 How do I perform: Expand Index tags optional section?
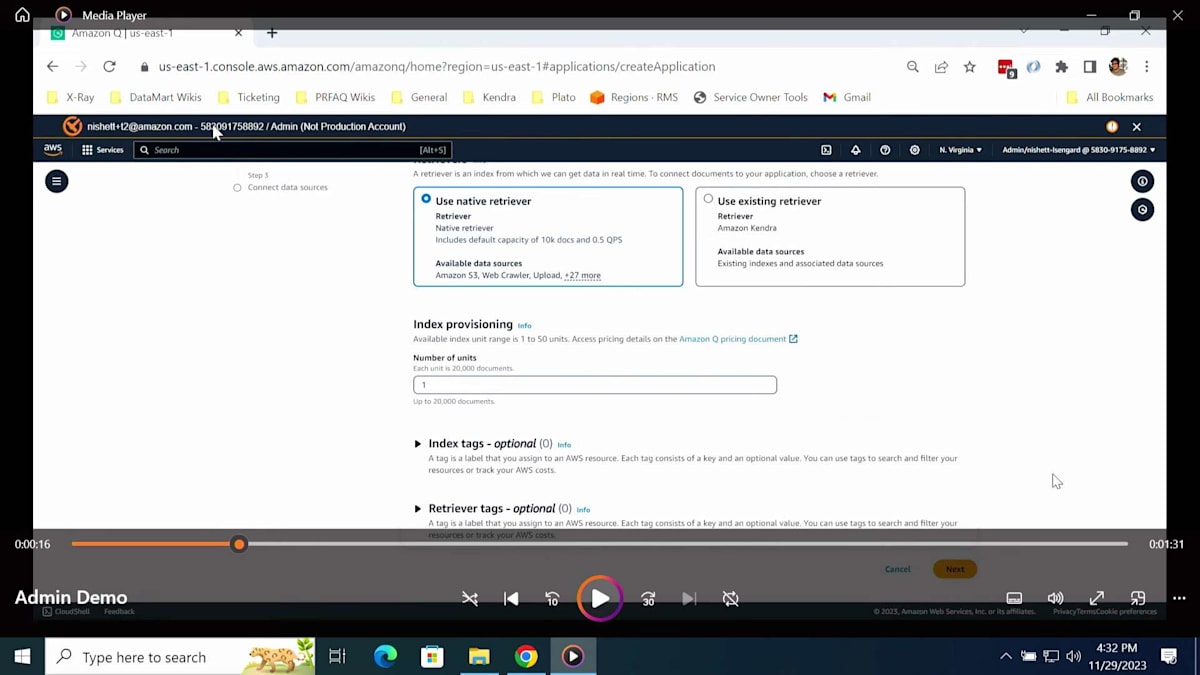point(418,444)
